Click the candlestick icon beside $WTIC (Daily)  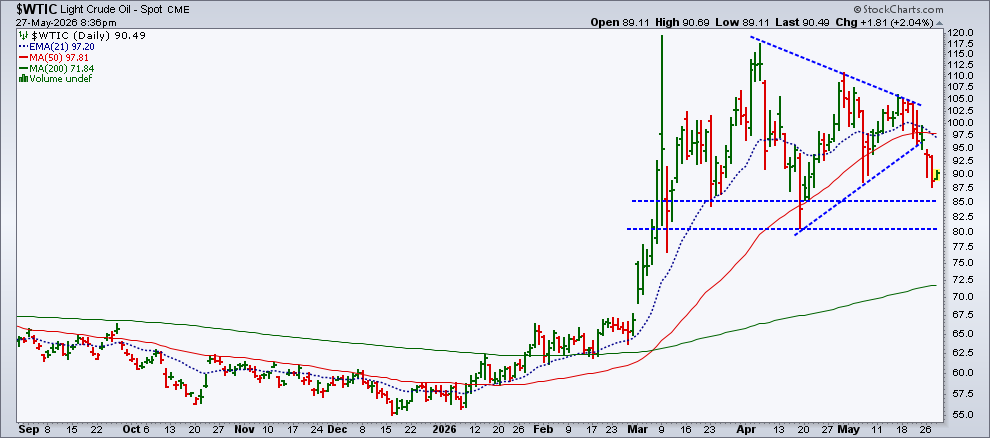(21, 36)
